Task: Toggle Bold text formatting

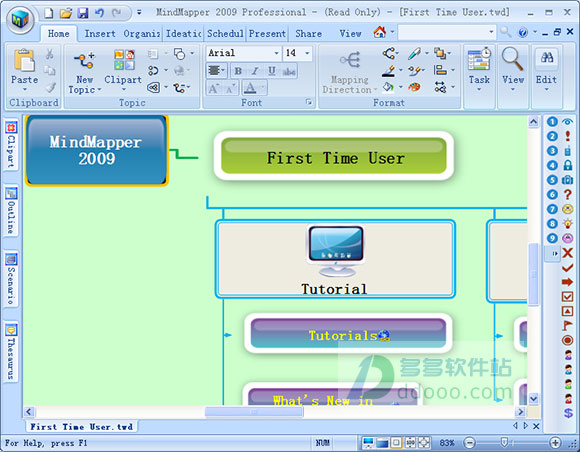Action: click(x=238, y=71)
